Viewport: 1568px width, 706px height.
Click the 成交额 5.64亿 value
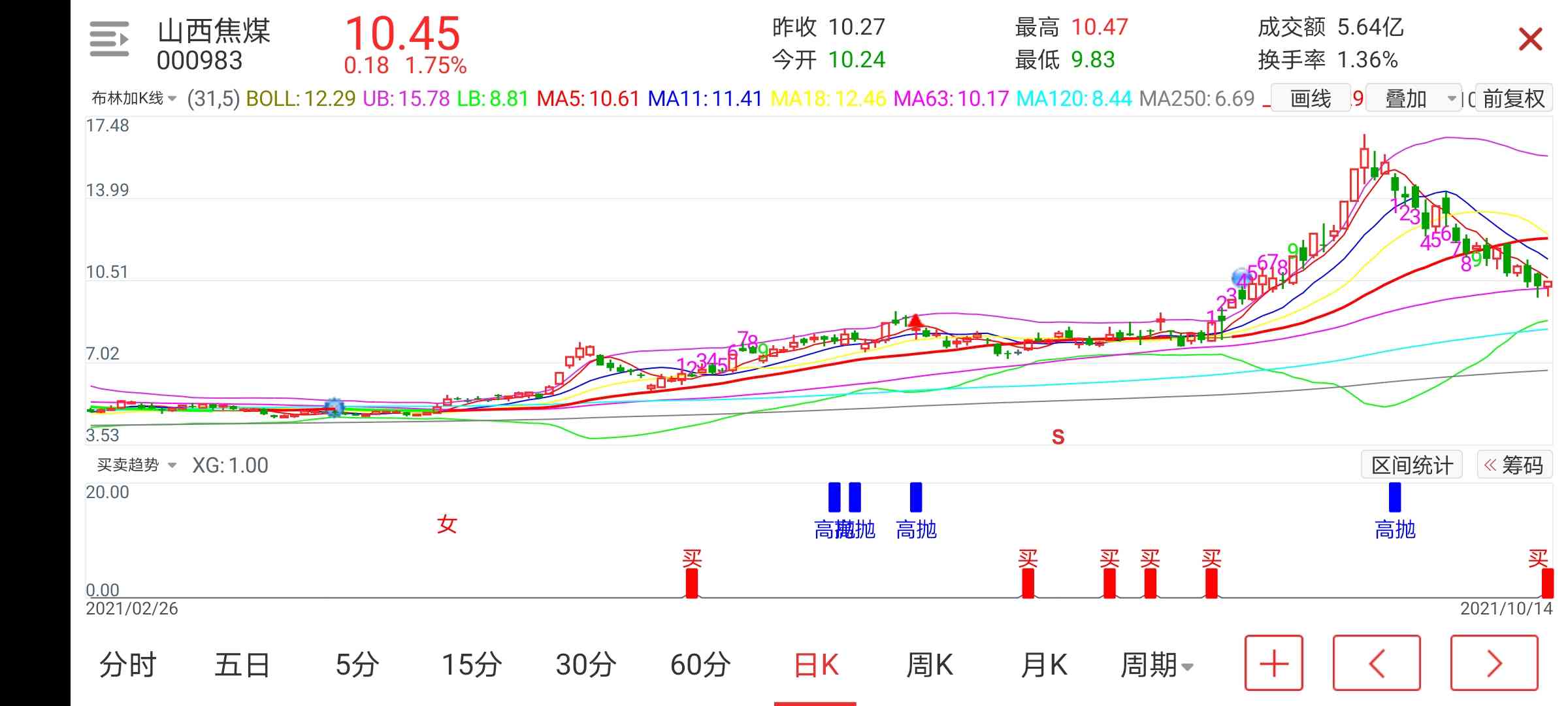click(x=1331, y=27)
